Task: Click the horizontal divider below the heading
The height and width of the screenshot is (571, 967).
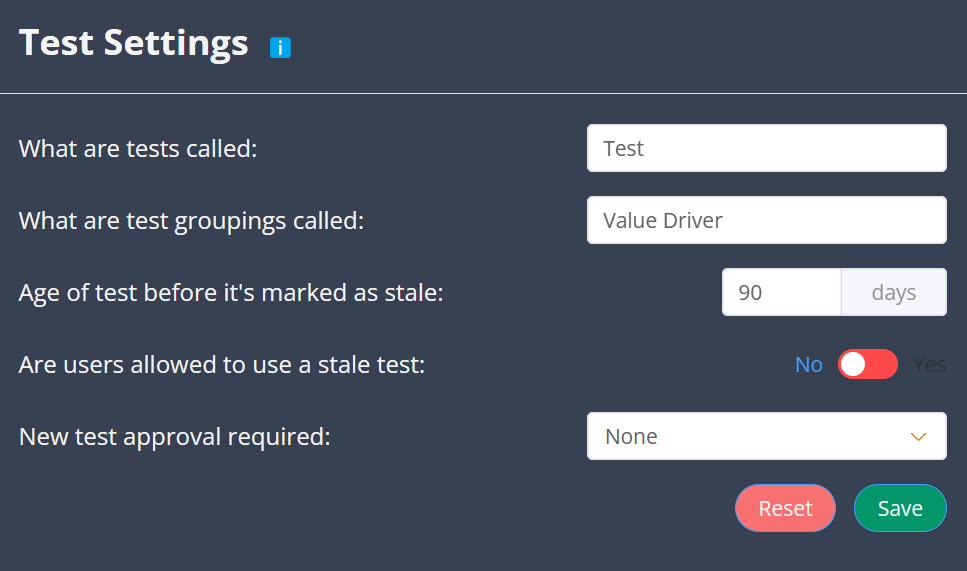Action: pyautogui.click(x=483, y=93)
